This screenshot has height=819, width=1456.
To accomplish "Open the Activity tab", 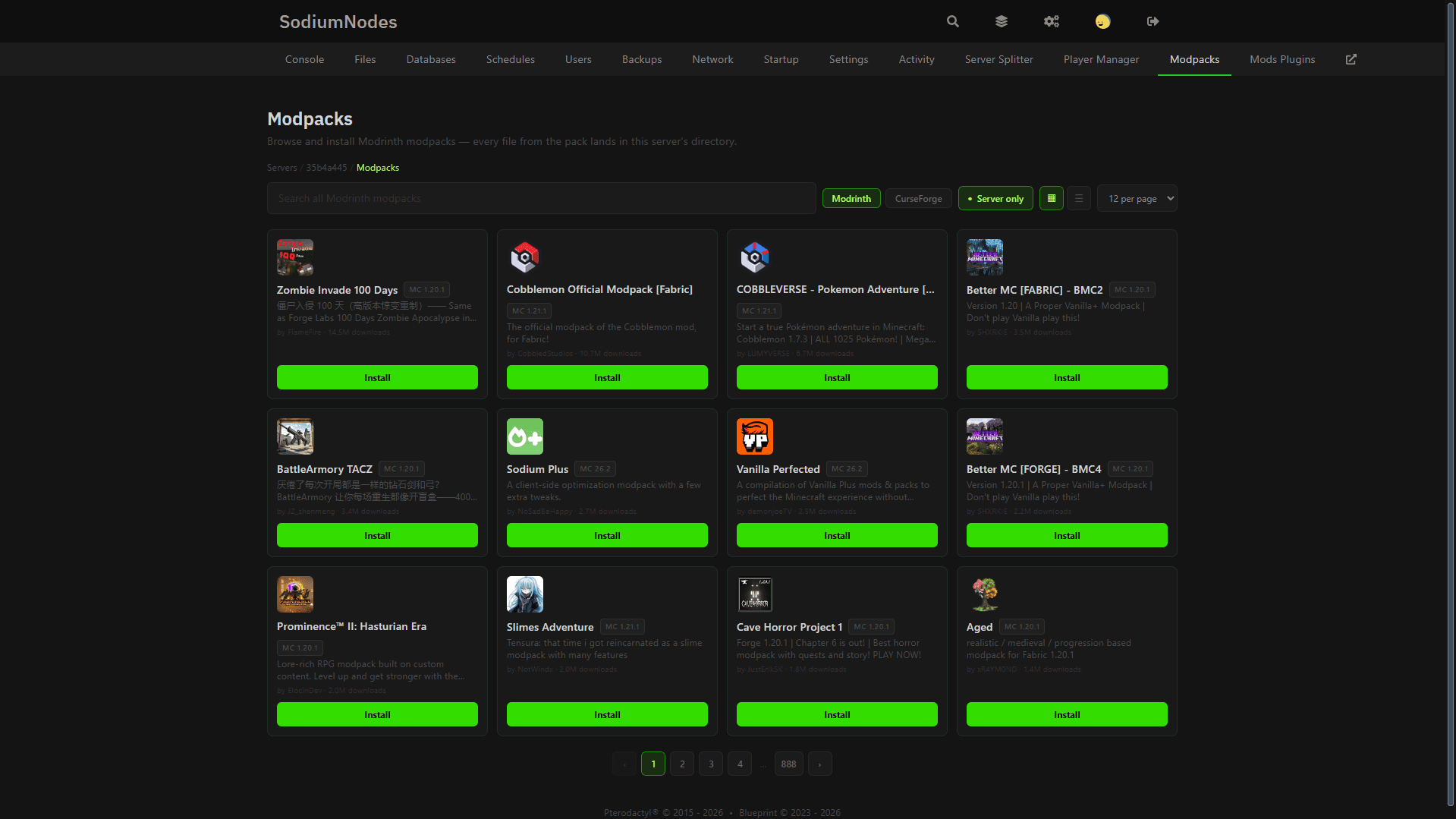I will [917, 59].
